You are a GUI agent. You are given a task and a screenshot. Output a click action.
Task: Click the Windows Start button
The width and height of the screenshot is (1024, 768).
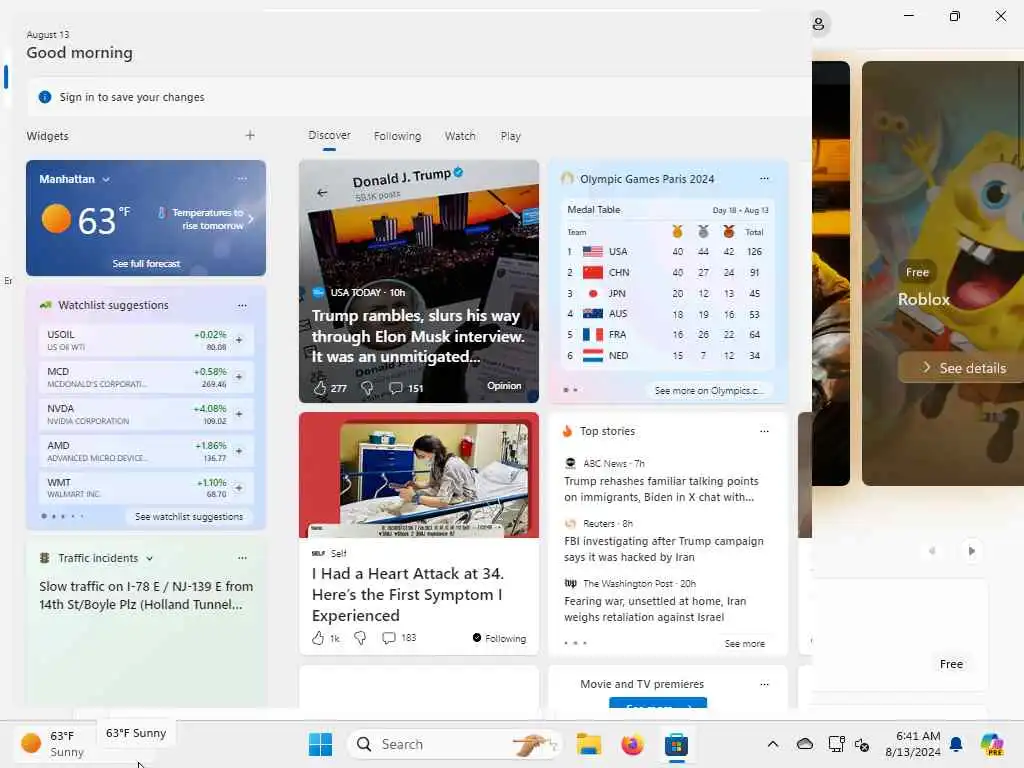point(320,744)
